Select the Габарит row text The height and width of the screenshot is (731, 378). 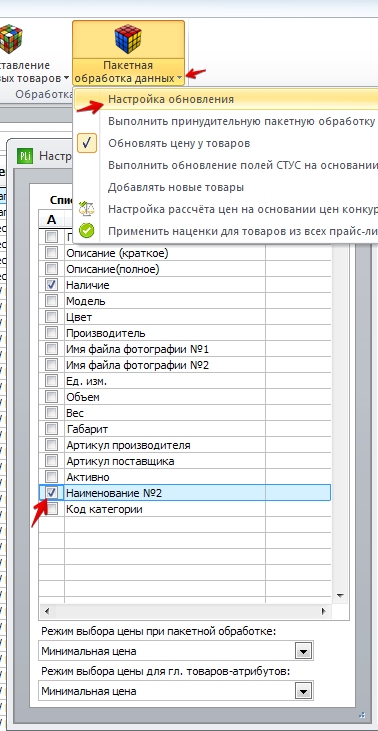tap(87, 429)
